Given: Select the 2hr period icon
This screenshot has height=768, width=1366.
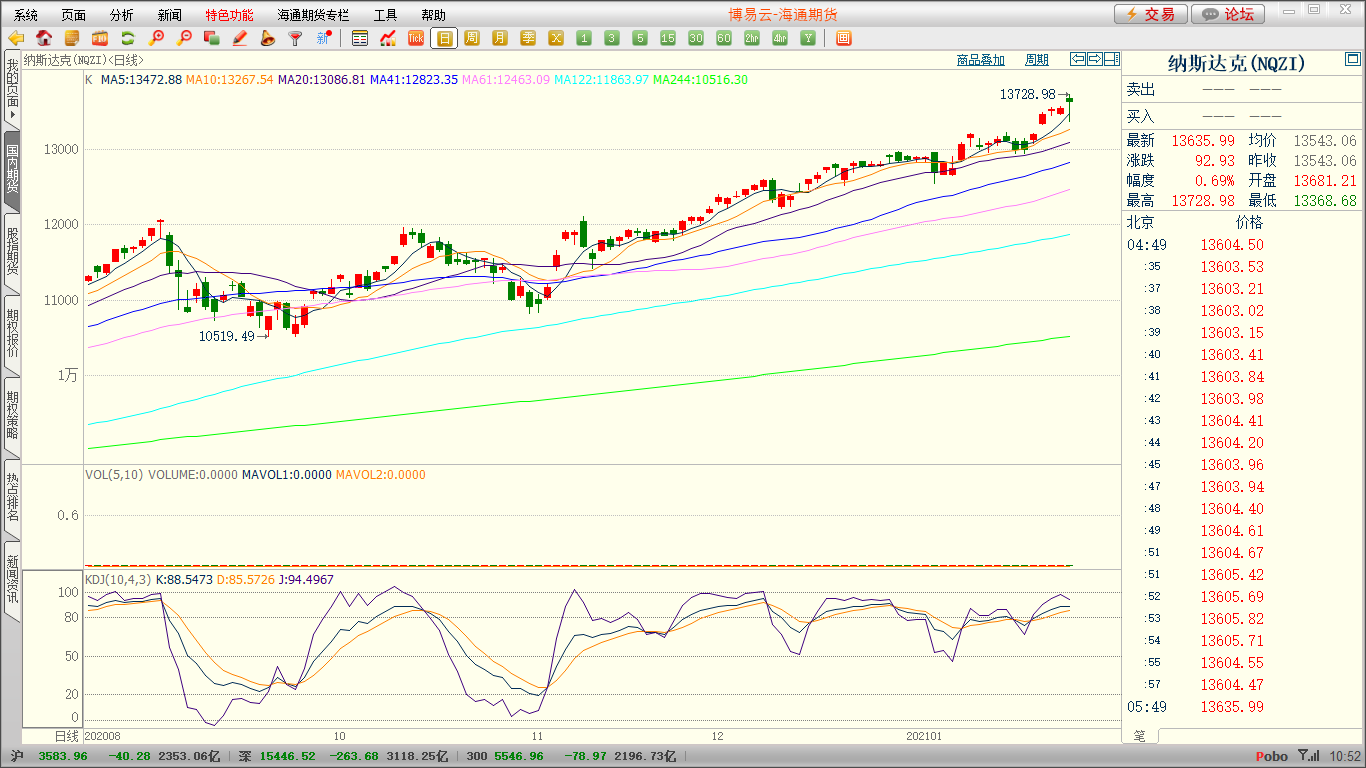Looking at the screenshot, I should click(752, 38).
